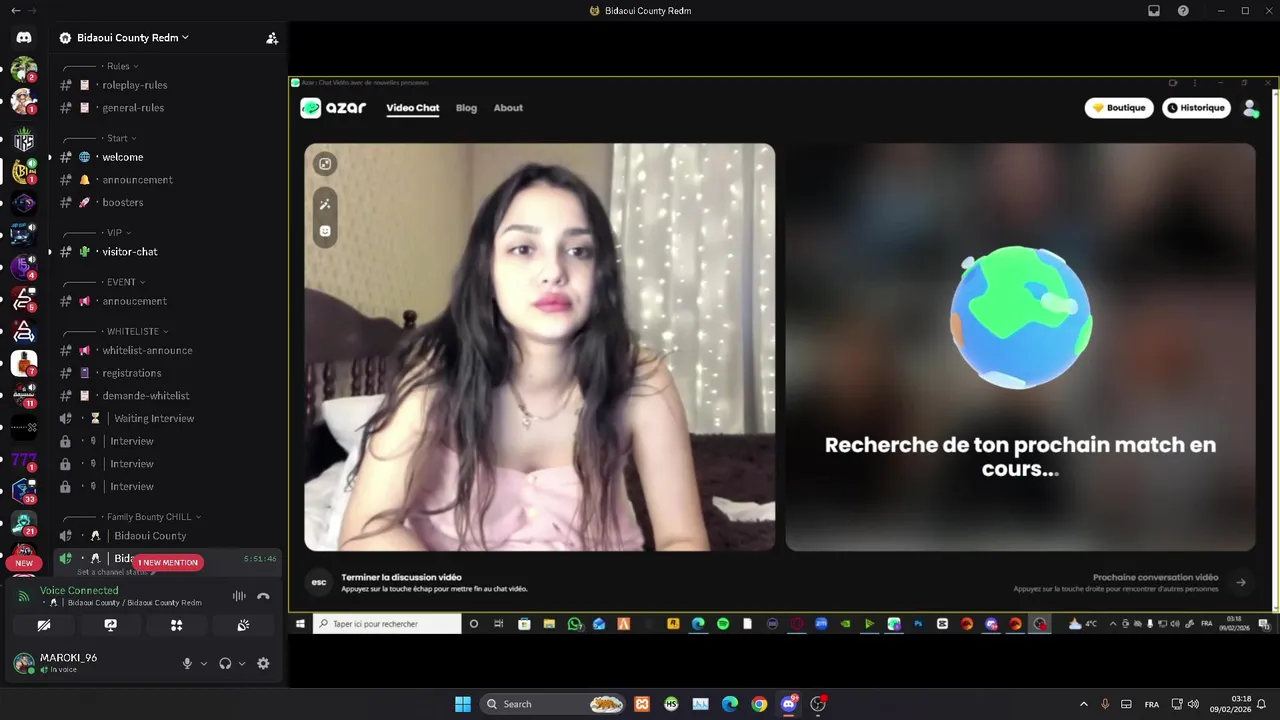The height and width of the screenshot is (720, 1280).
Task: Open Azar profile avatar icon
Action: coord(1250,108)
